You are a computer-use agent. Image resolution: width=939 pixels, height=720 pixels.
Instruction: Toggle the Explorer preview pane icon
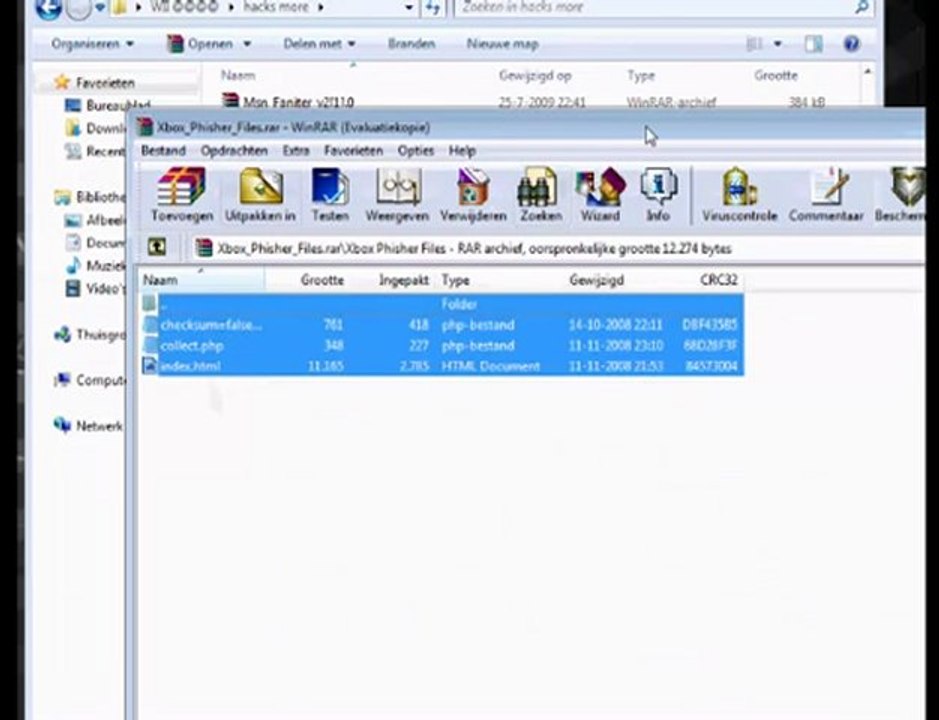click(x=813, y=44)
